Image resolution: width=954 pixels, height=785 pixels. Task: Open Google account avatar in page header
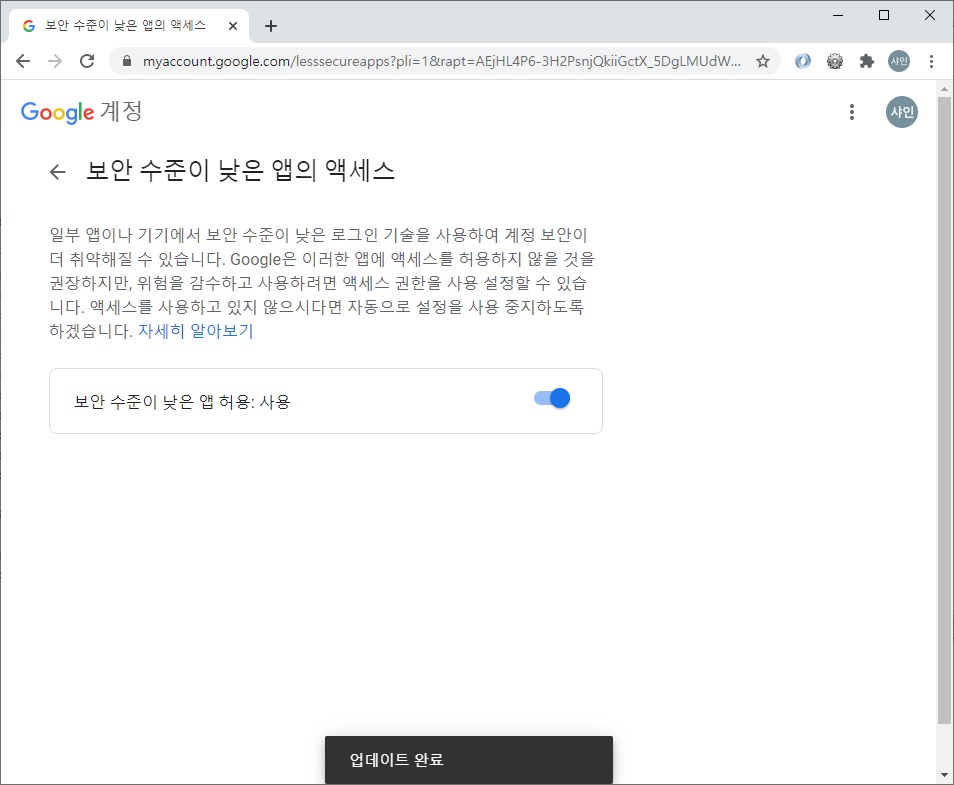[x=902, y=112]
